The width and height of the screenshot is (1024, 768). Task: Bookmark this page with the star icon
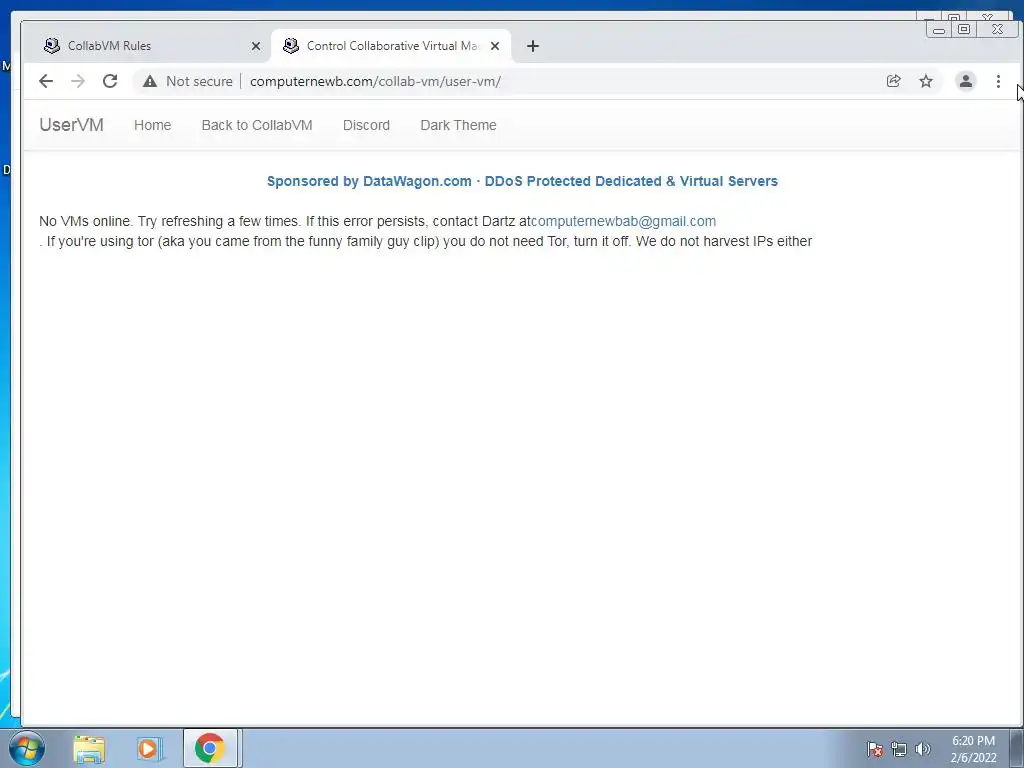click(926, 81)
